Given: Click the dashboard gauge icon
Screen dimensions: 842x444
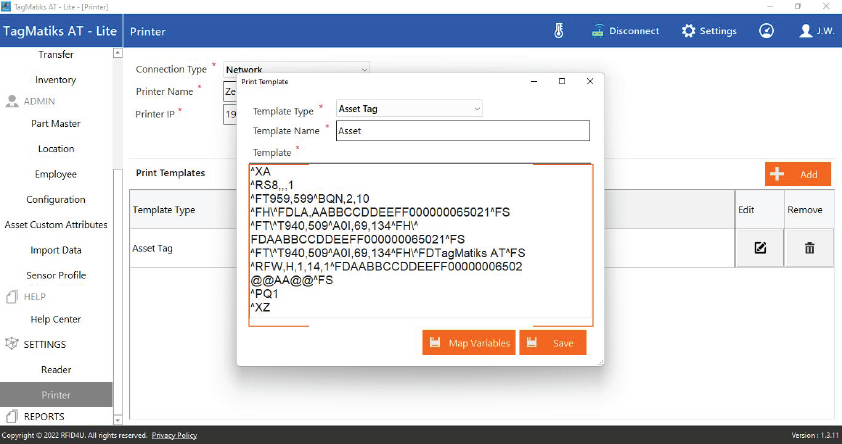Looking at the screenshot, I should 766,31.
